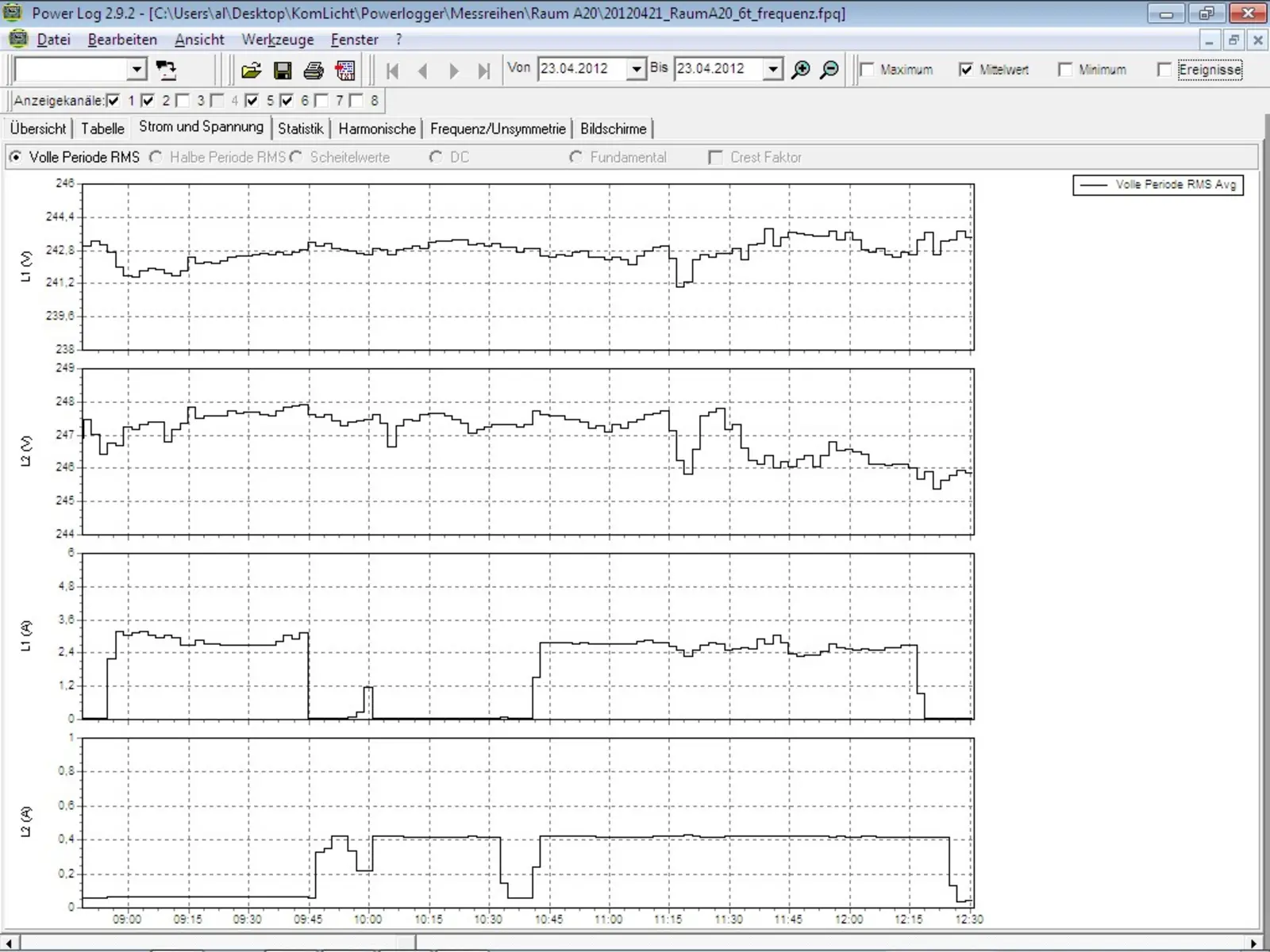Uncheck the Mittelwert checkbox

[x=966, y=70]
